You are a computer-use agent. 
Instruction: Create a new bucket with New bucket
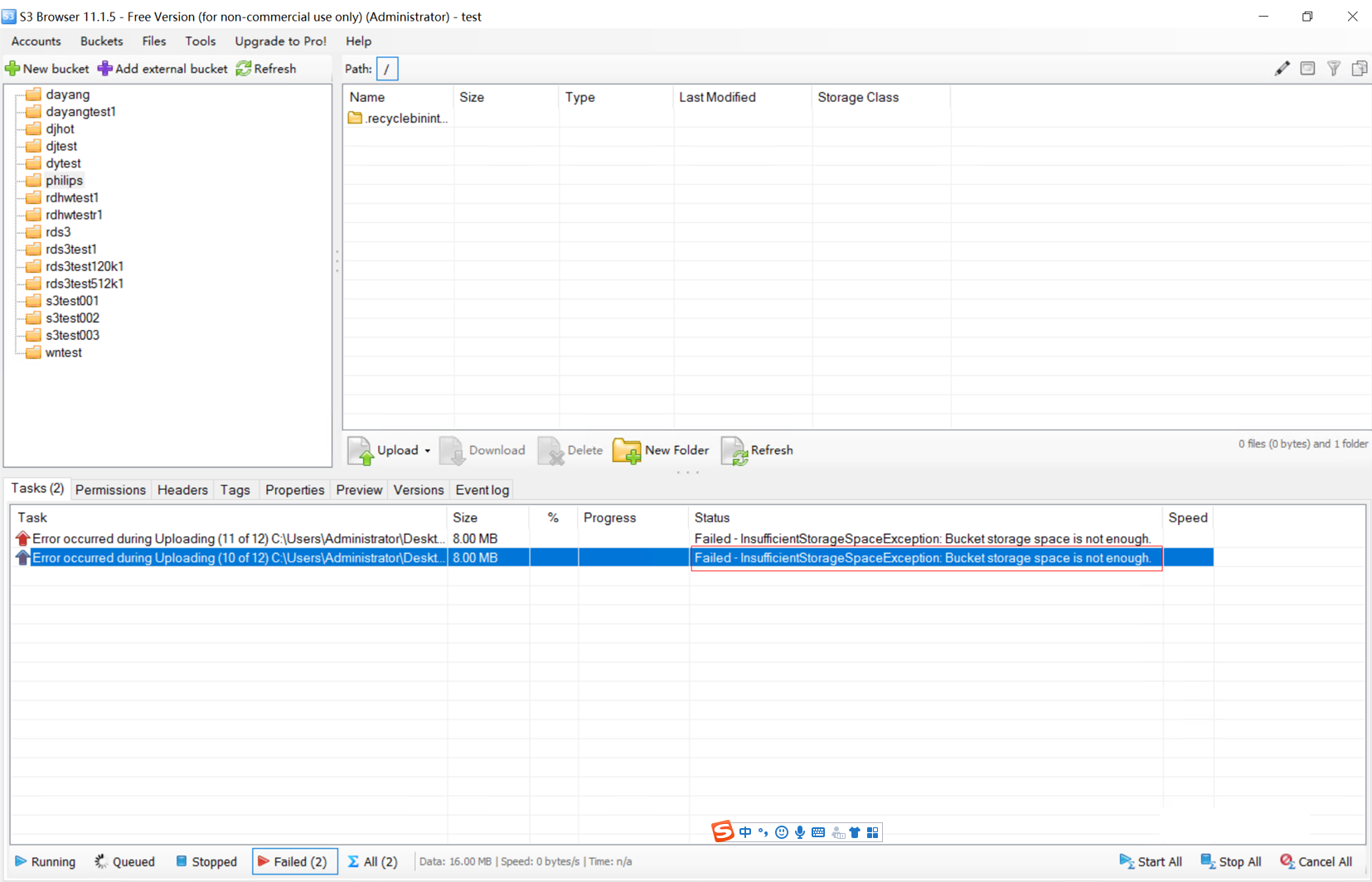(47, 69)
